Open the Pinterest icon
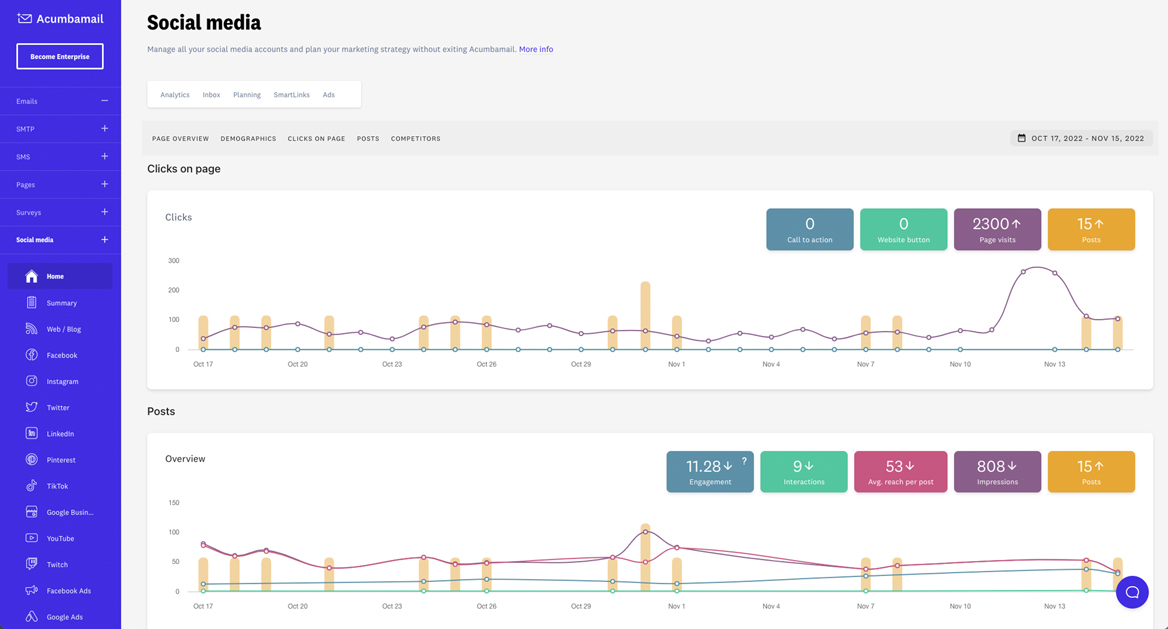This screenshot has width=1168, height=629. (x=32, y=460)
